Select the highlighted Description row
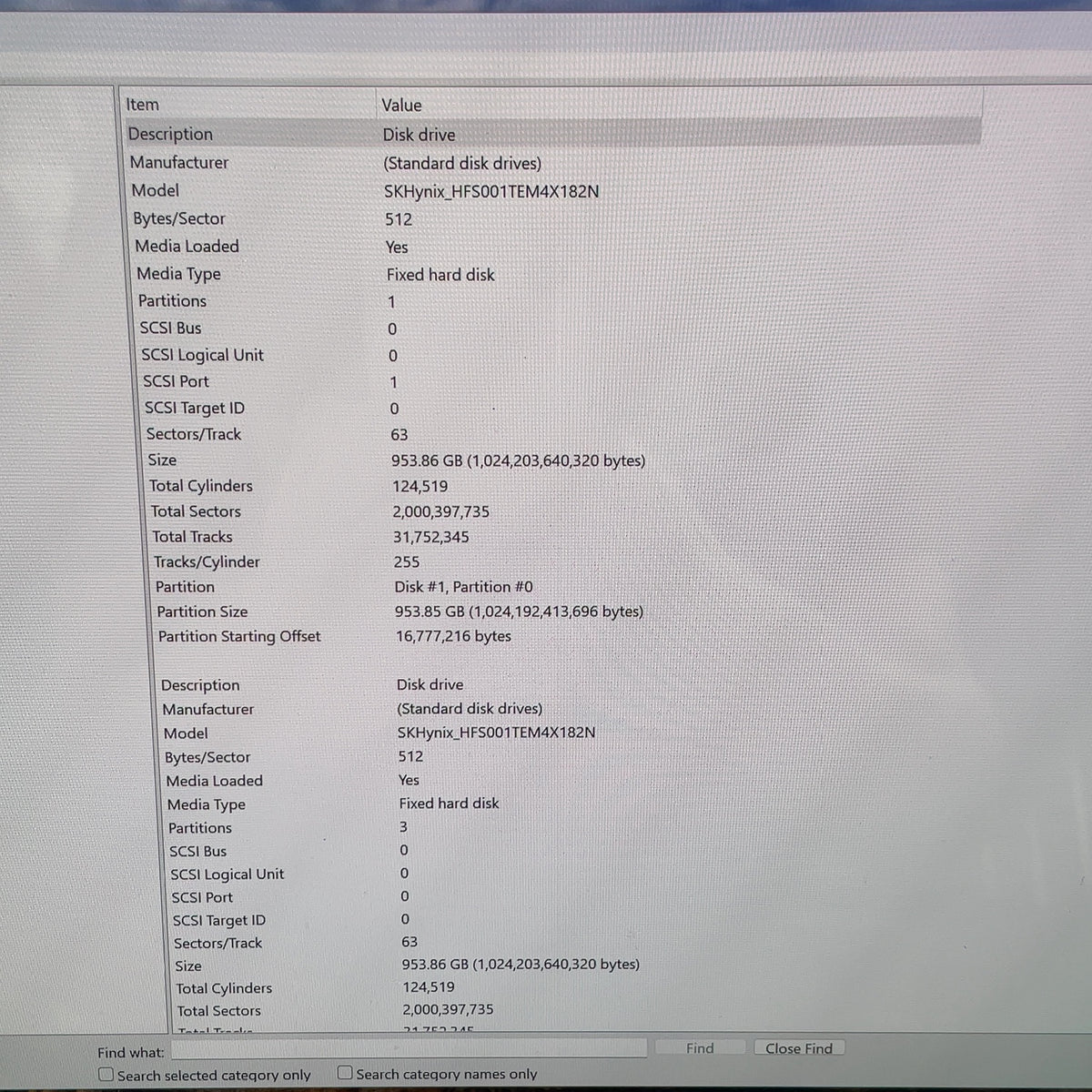Image resolution: width=1092 pixels, height=1092 pixels. pos(552,134)
